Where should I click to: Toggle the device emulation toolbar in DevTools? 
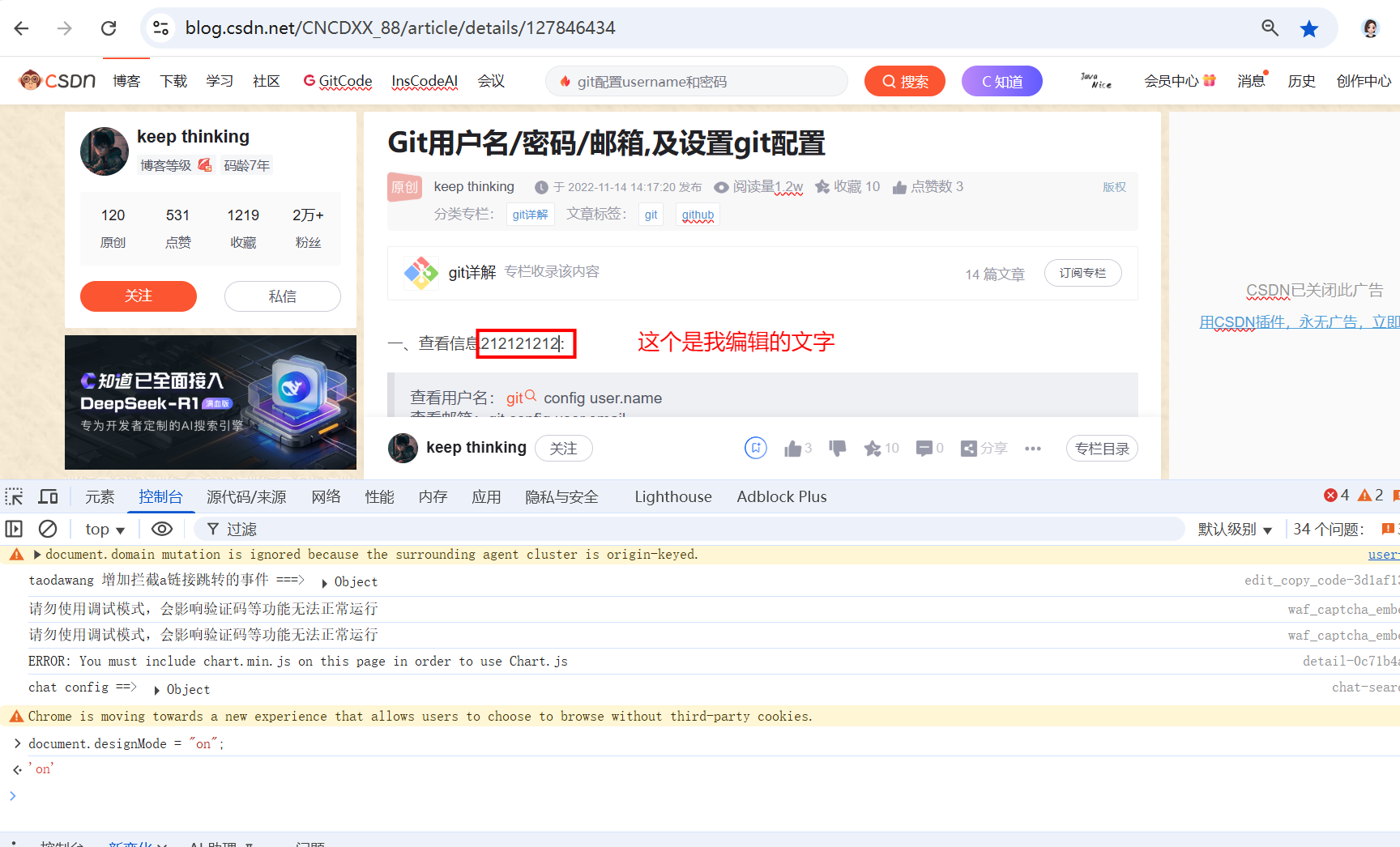(x=48, y=496)
